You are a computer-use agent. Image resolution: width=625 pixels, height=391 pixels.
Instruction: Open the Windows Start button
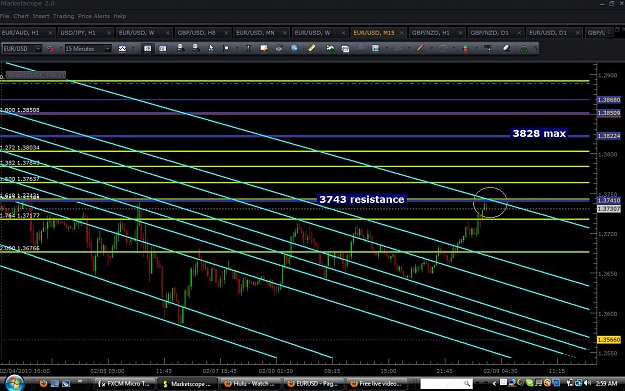14,383
